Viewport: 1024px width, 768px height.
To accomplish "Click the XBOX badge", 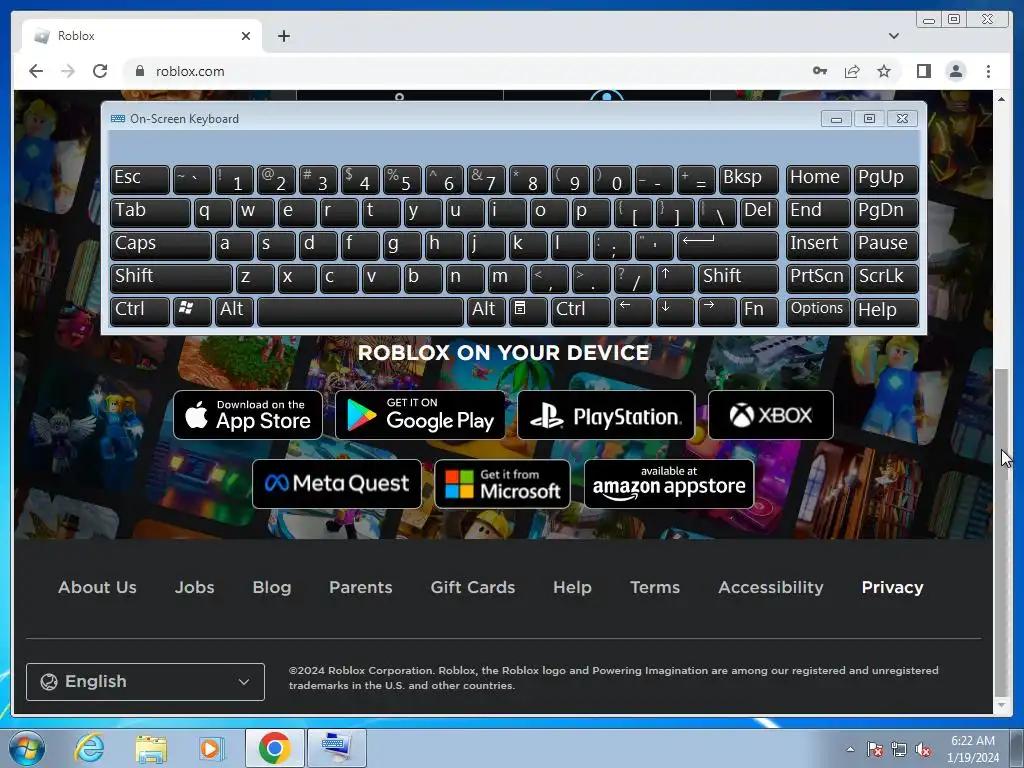I will click(771, 415).
